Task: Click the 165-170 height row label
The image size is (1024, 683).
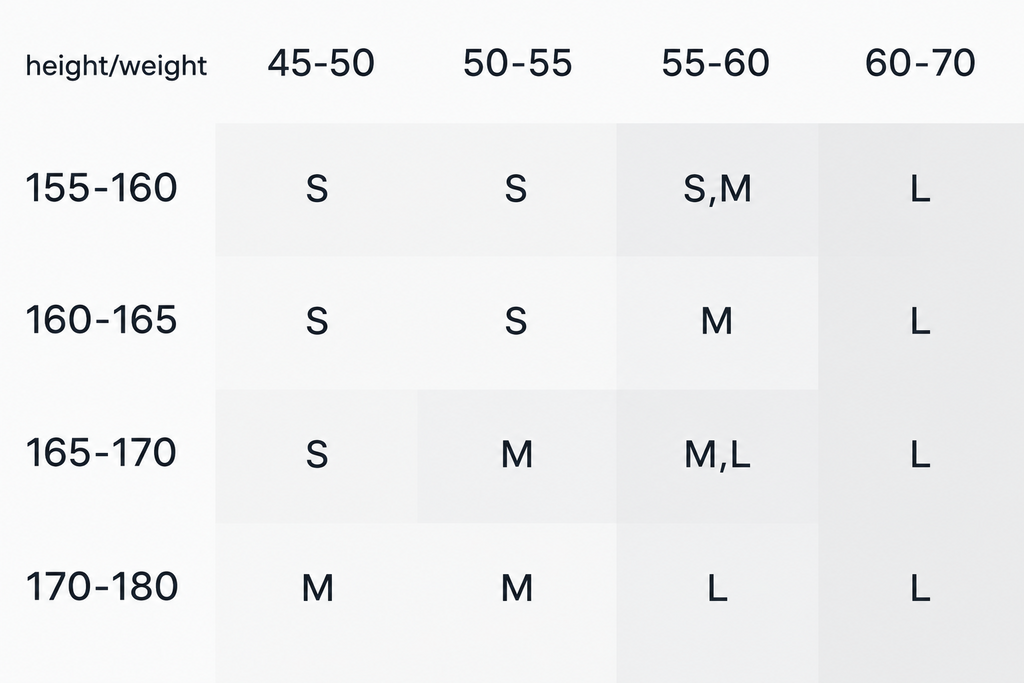Action: (101, 453)
